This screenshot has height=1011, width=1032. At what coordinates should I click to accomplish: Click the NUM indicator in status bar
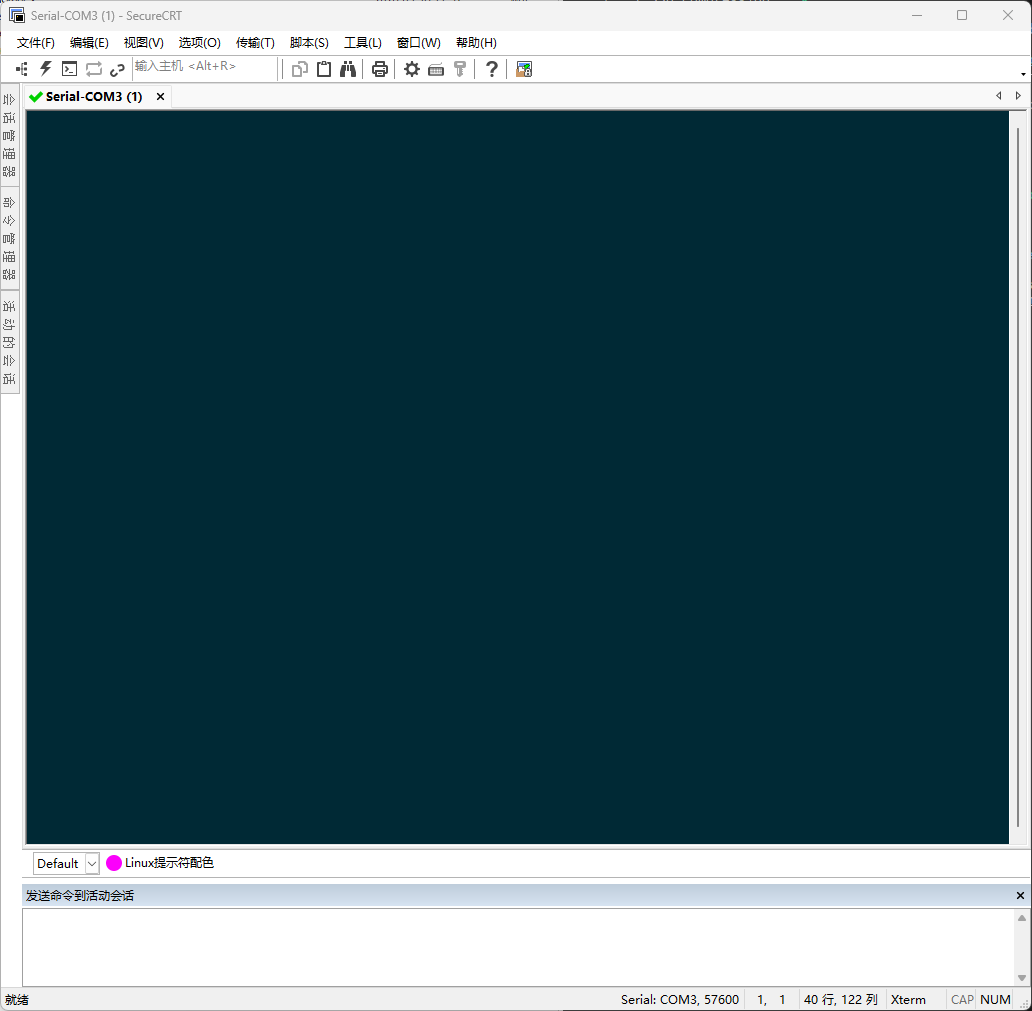[995, 1000]
